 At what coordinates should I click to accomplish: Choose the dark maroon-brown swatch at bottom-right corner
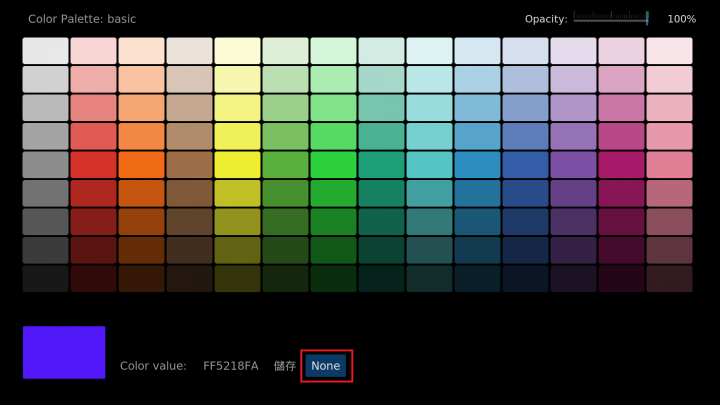pyautogui.click(x=669, y=278)
